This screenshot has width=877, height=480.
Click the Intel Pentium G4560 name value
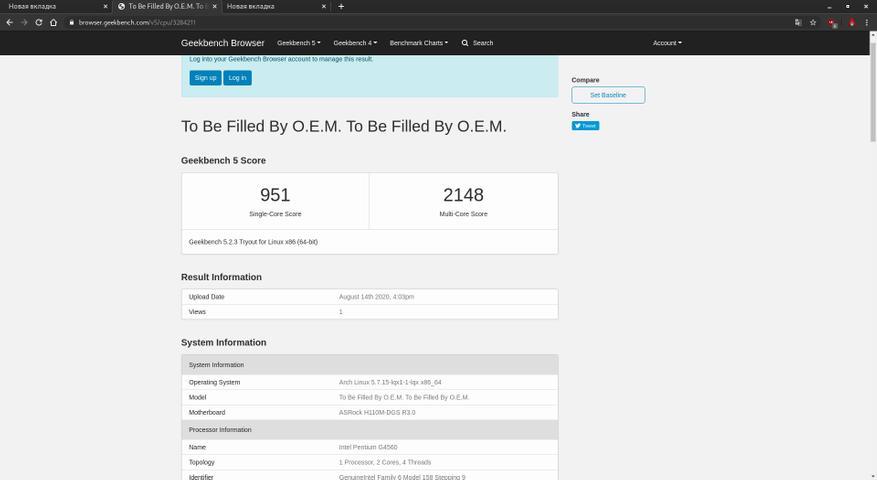368,448
